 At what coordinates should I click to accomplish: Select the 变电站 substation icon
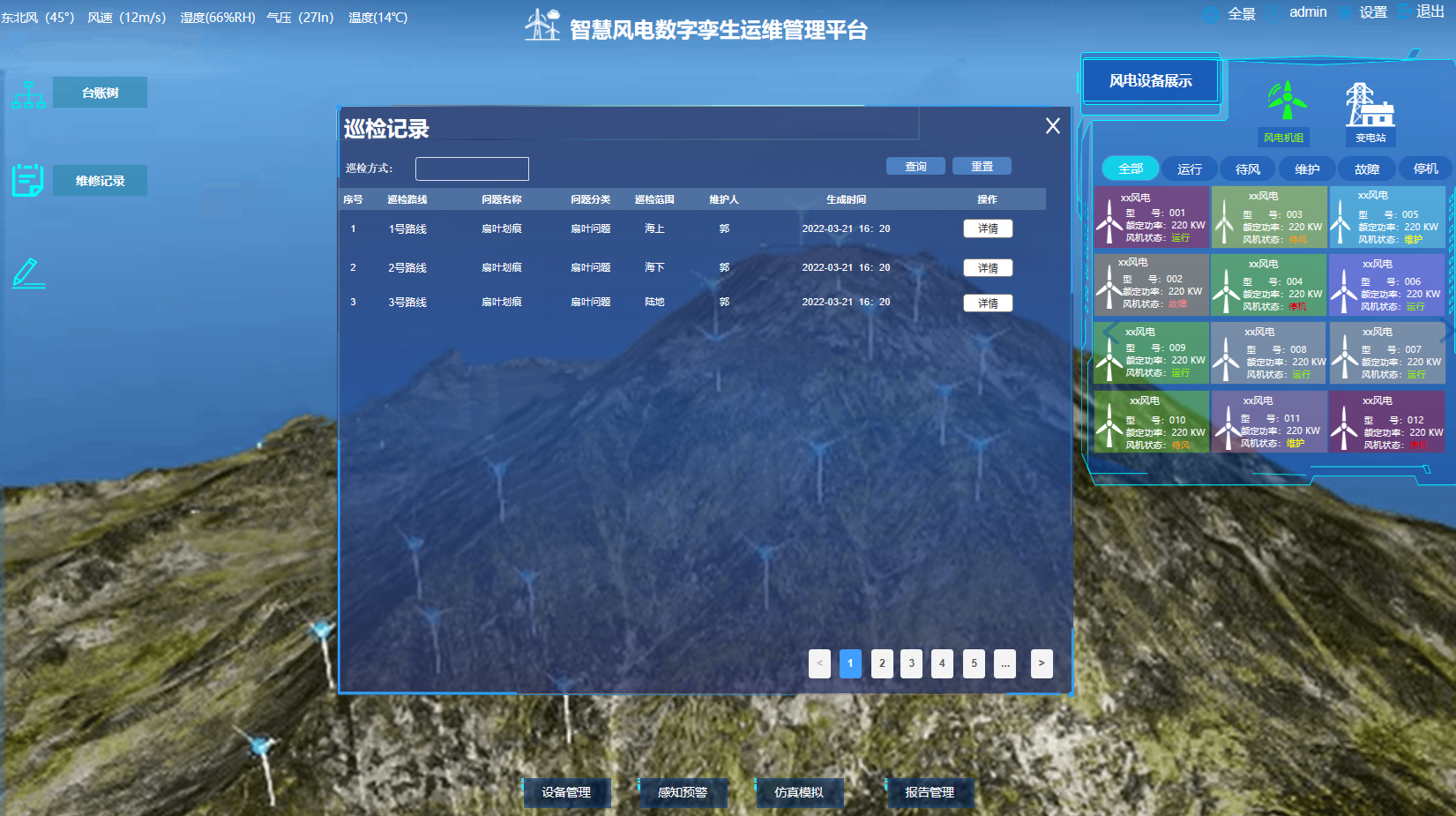[x=1368, y=105]
